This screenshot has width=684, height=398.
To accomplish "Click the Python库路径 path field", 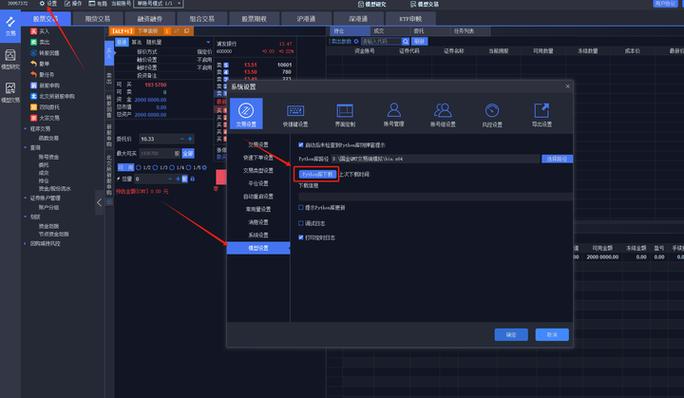I will click(435, 159).
